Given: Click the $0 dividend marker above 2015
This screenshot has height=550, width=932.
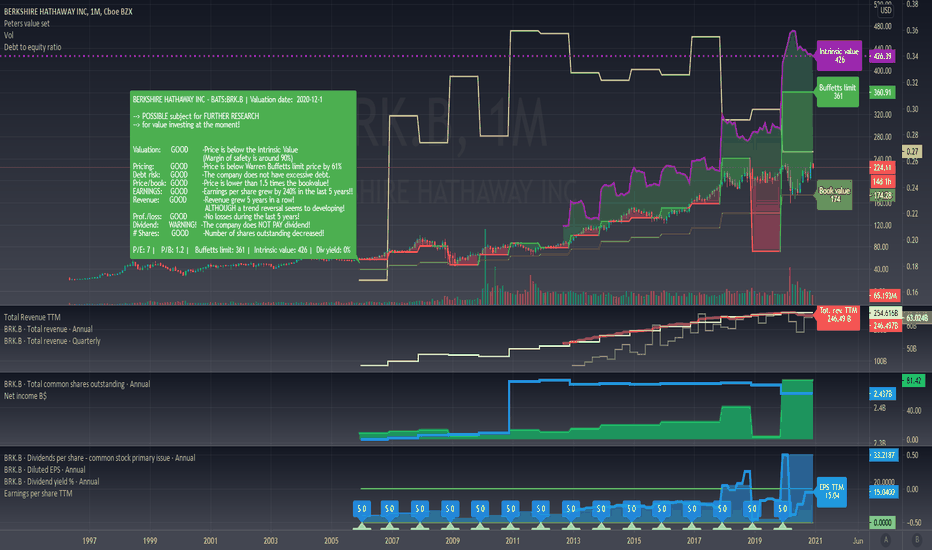Looking at the screenshot, I should coord(631,509).
